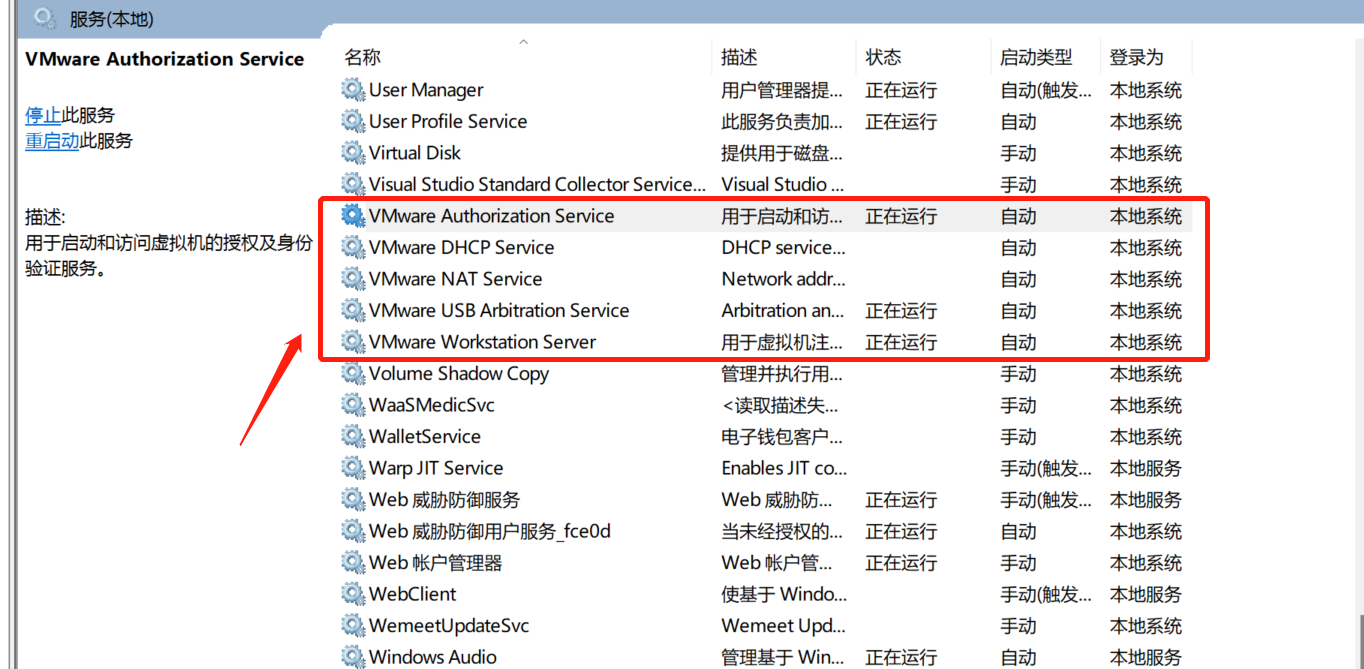1364x669 pixels.
Task: Select gear icon next to VMware Authorization Service row
Action: coord(353,216)
